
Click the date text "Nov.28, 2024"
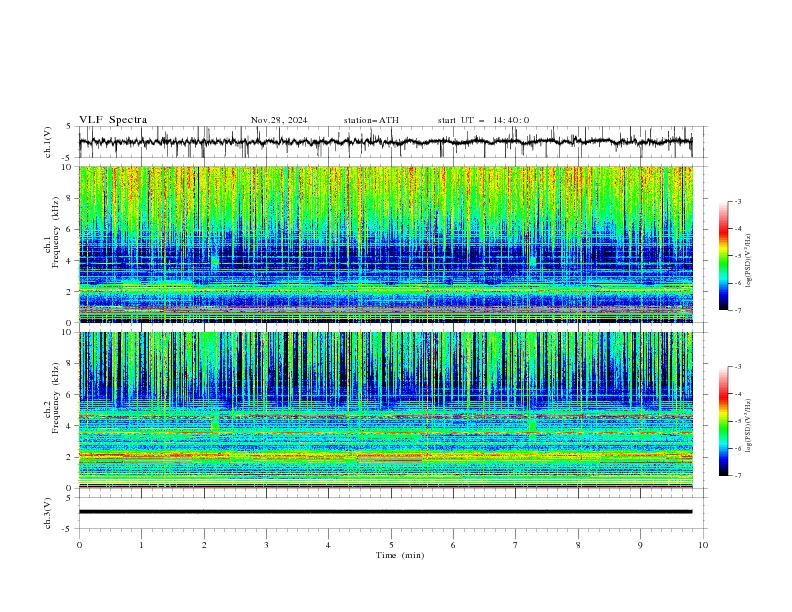tap(279, 120)
